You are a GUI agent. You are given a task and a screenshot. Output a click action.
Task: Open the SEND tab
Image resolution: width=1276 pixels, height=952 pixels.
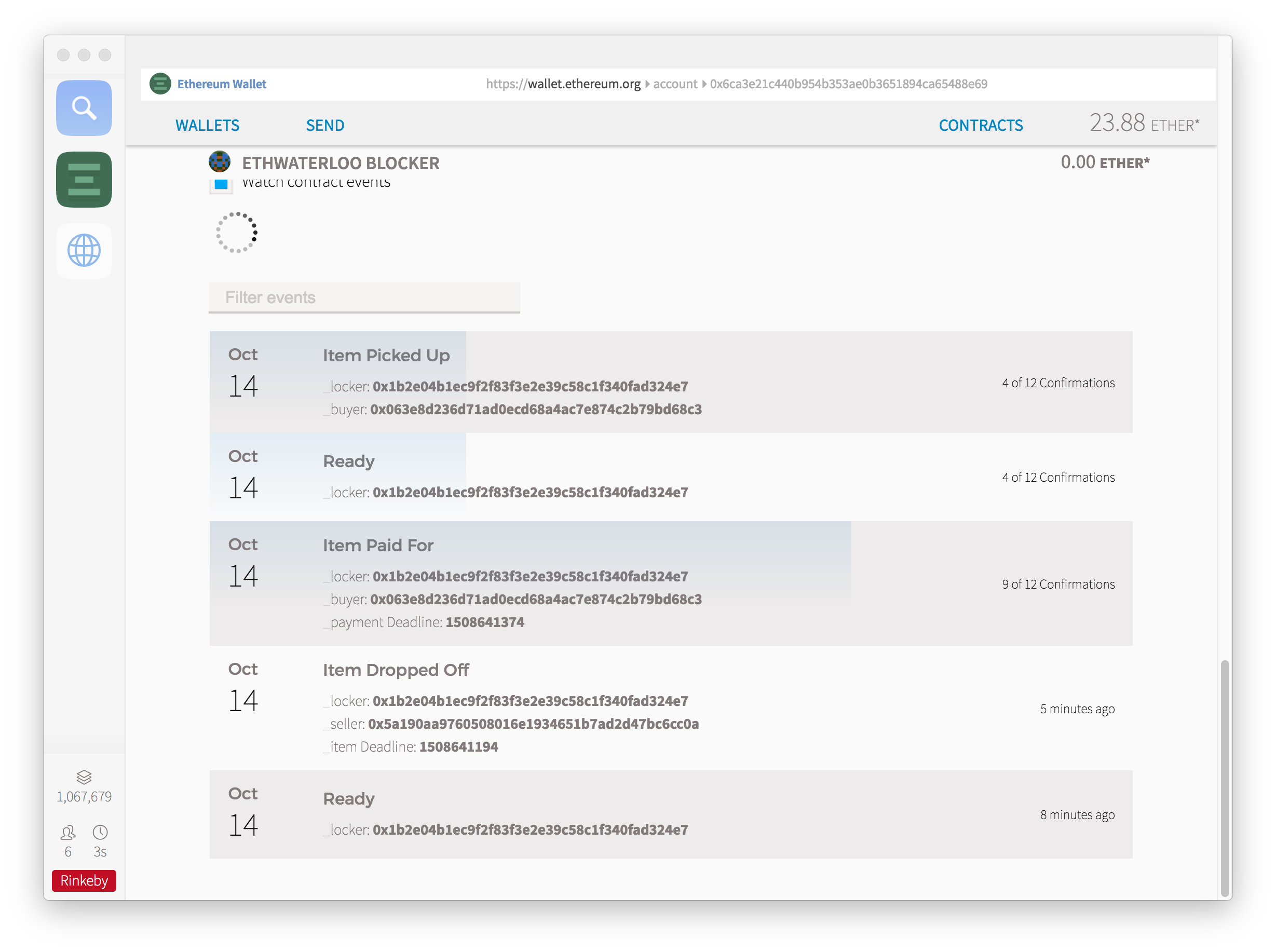pos(325,126)
